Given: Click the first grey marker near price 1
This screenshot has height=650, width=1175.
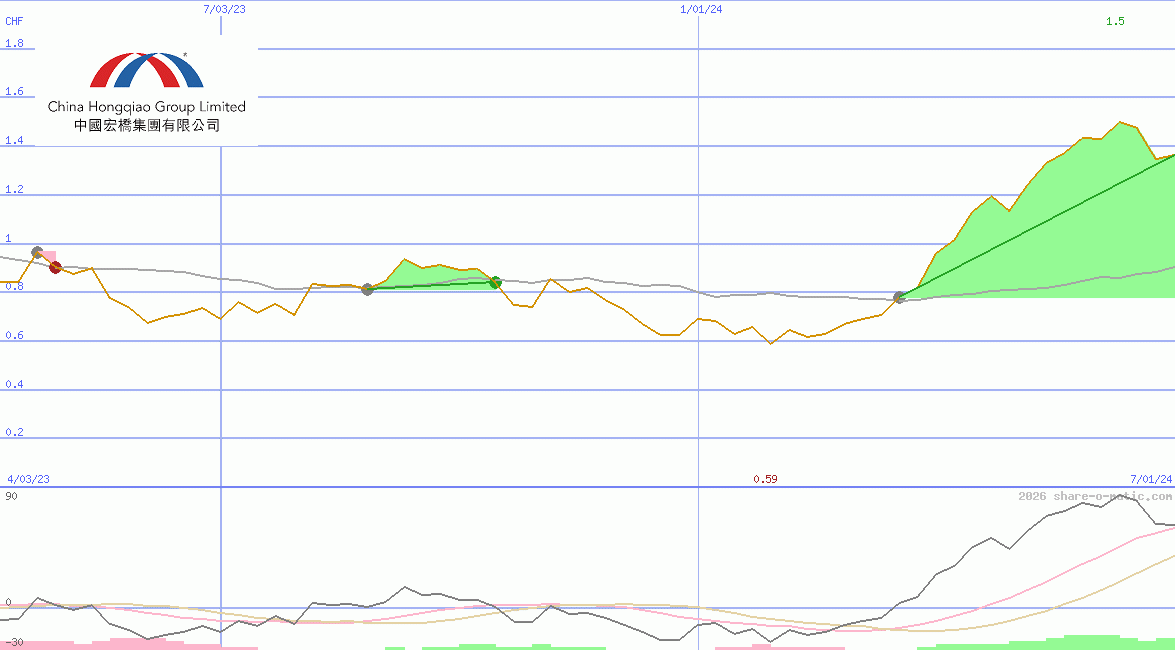Looking at the screenshot, I should 37,253.
